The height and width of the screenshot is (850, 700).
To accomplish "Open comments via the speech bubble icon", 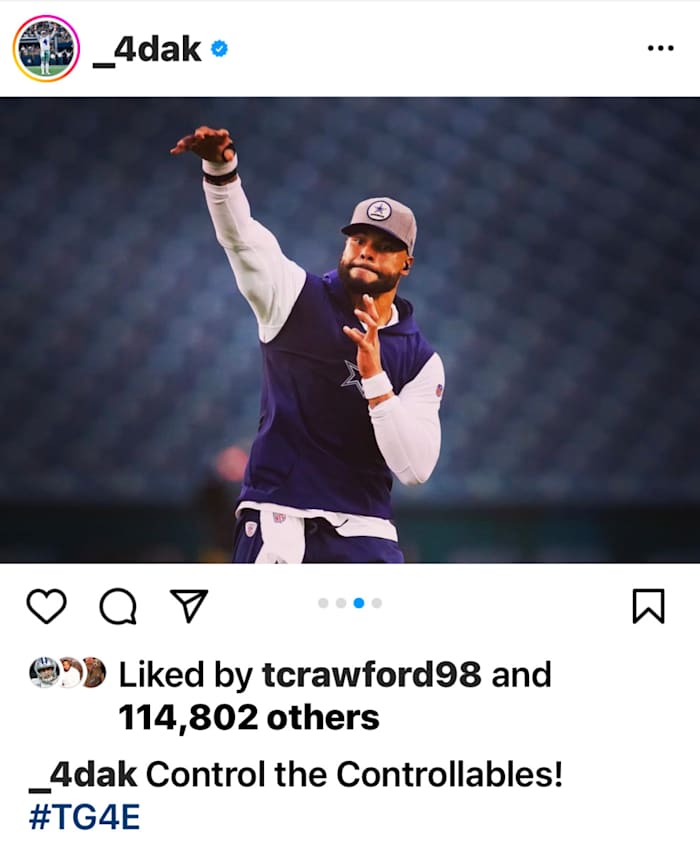I will [118, 606].
